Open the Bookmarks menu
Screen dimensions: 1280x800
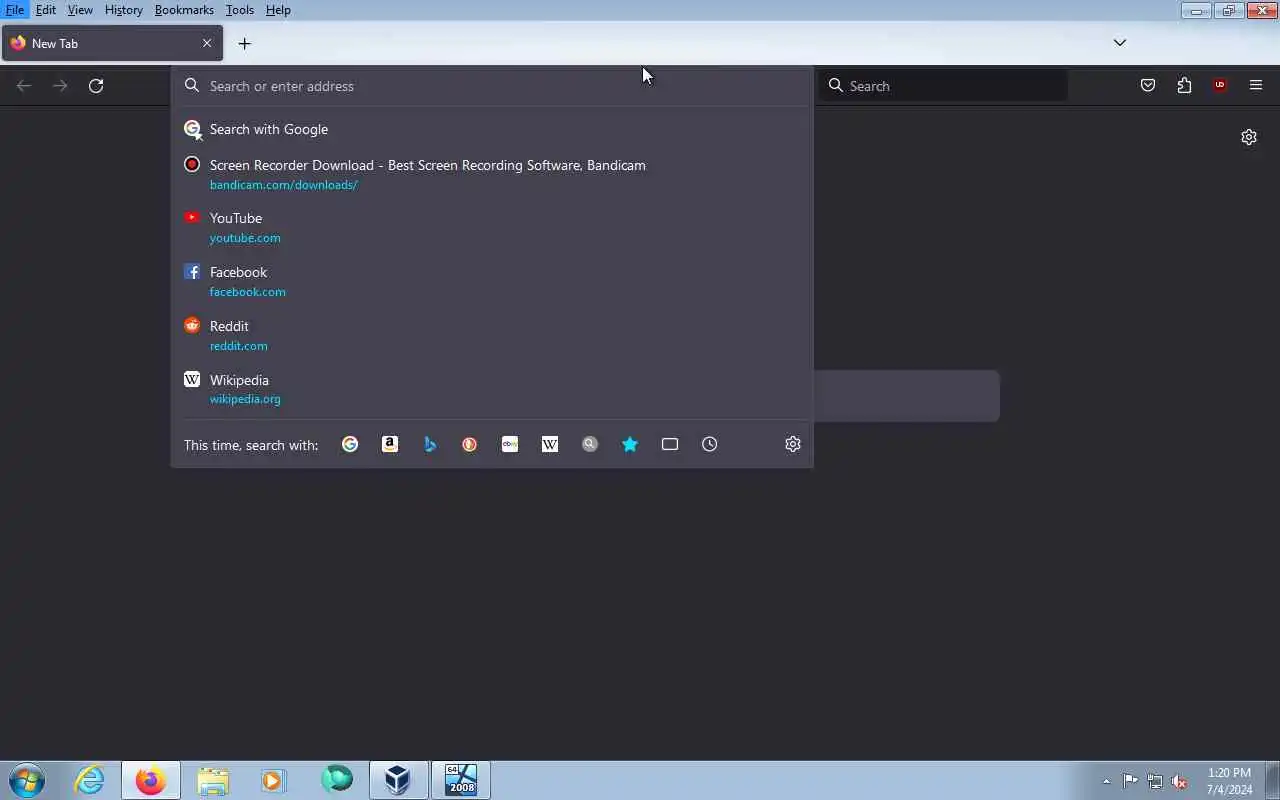pos(184,10)
